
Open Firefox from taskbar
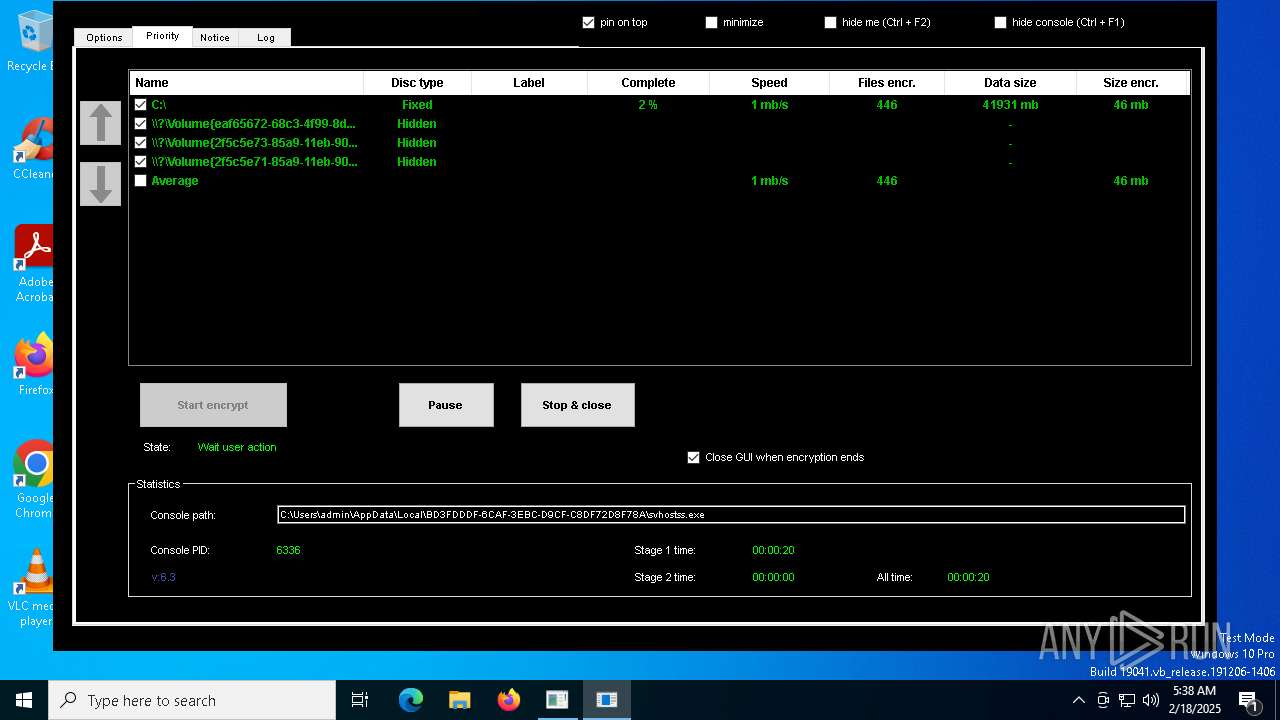[509, 700]
